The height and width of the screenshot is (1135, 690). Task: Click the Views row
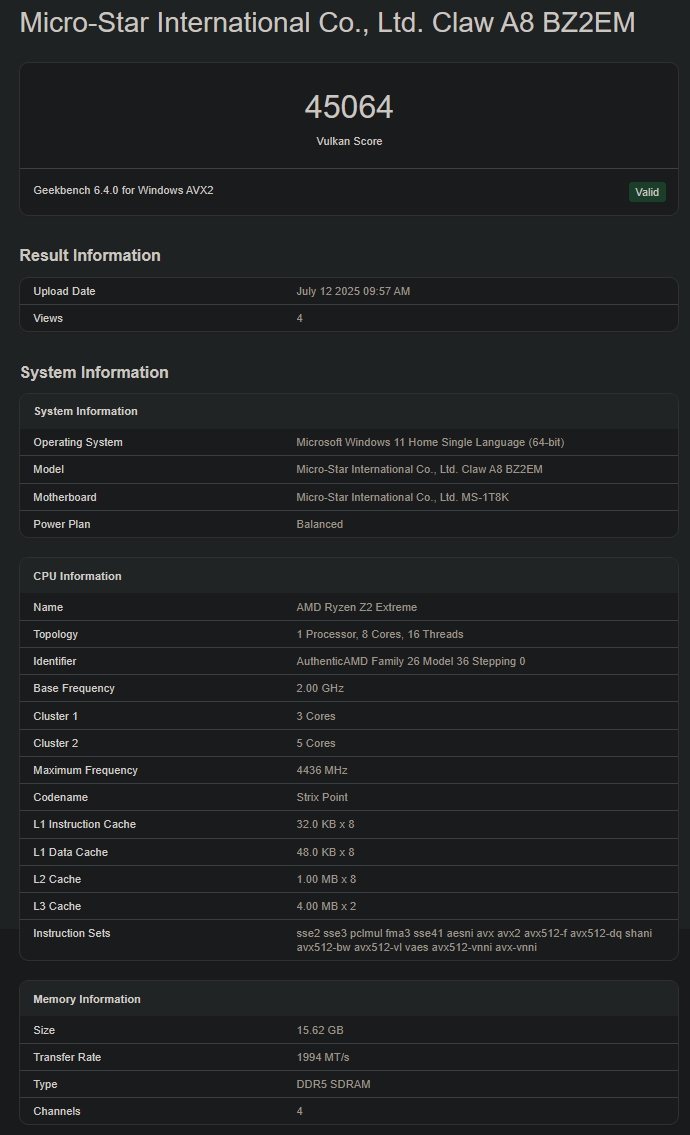click(349, 318)
